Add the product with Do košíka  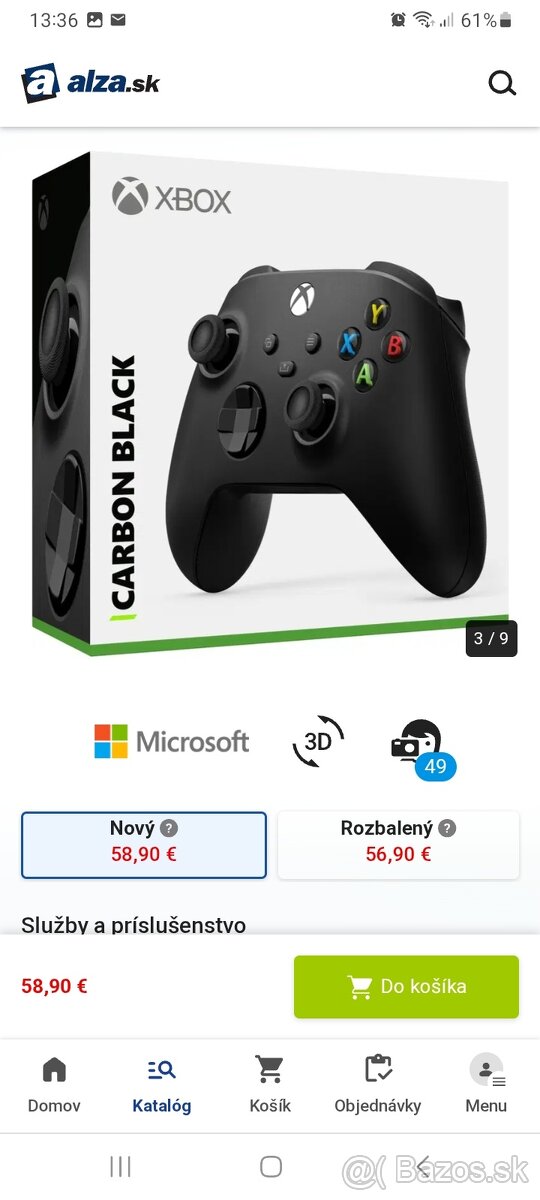click(406, 987)
